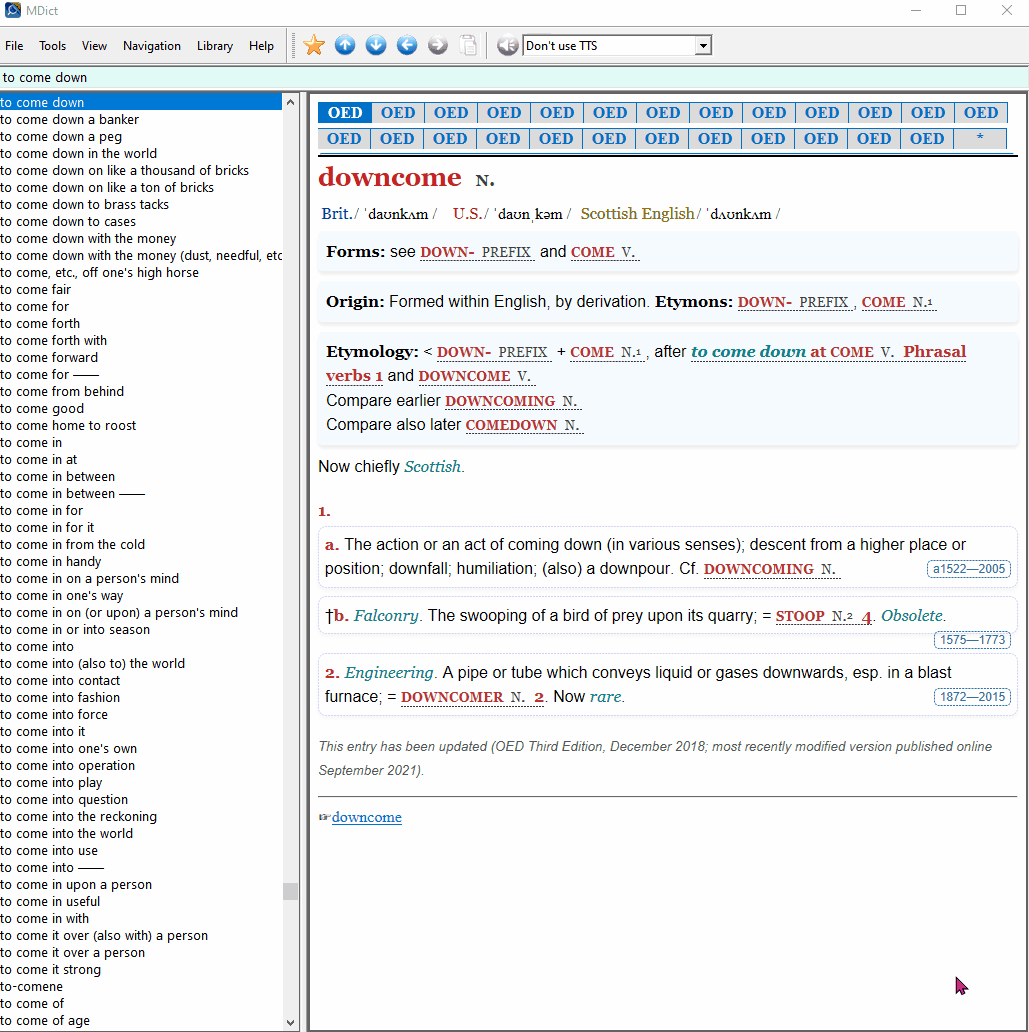Select 'to come down a peg' in the word list

64,136
